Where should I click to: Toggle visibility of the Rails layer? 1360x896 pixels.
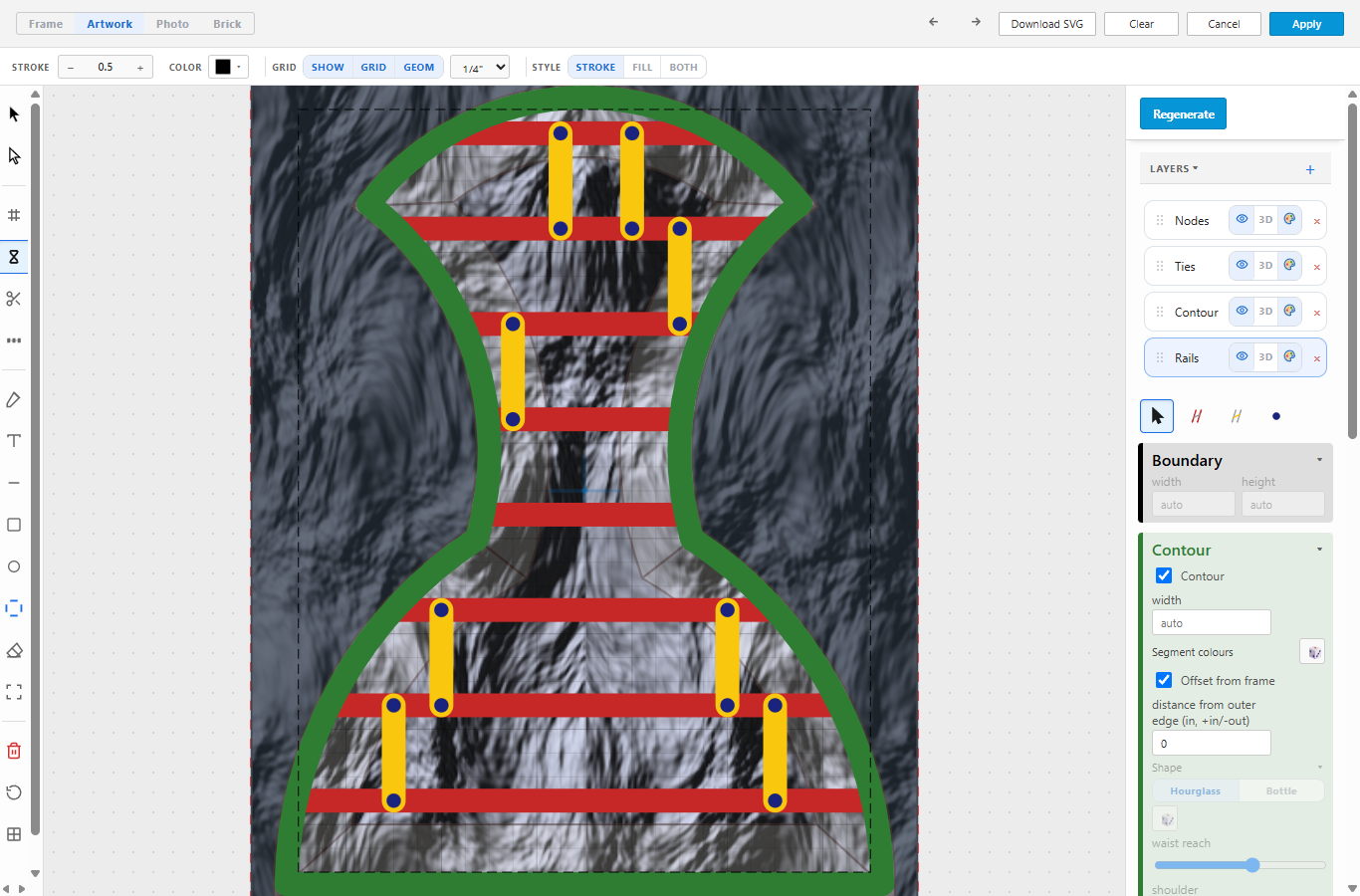[1242, 356]
